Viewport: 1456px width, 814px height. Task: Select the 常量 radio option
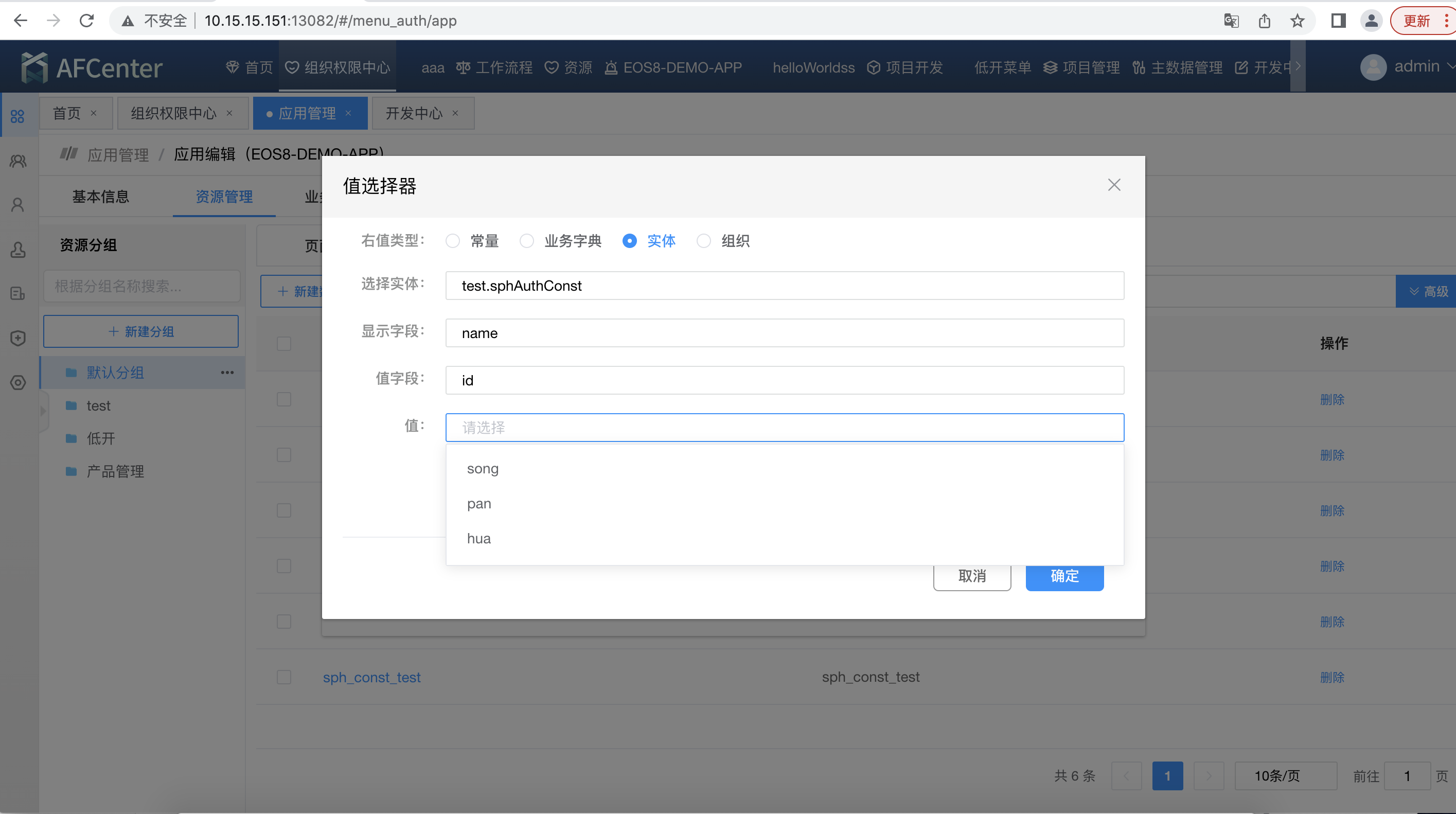click(453, 241)
